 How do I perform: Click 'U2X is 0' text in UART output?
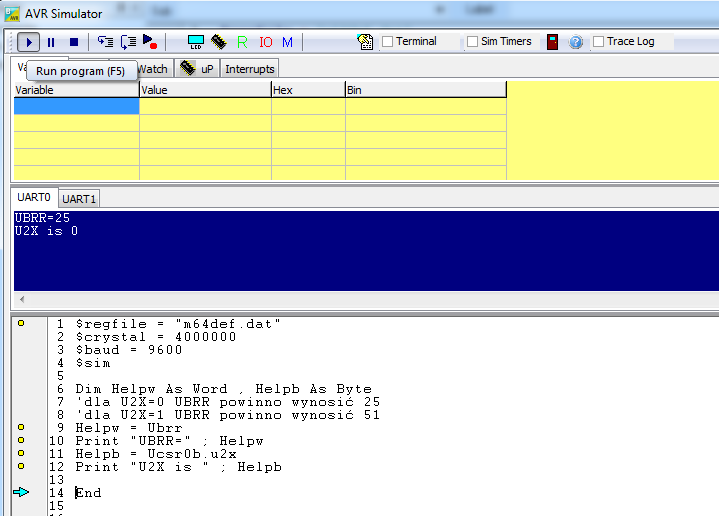point(46,231)
